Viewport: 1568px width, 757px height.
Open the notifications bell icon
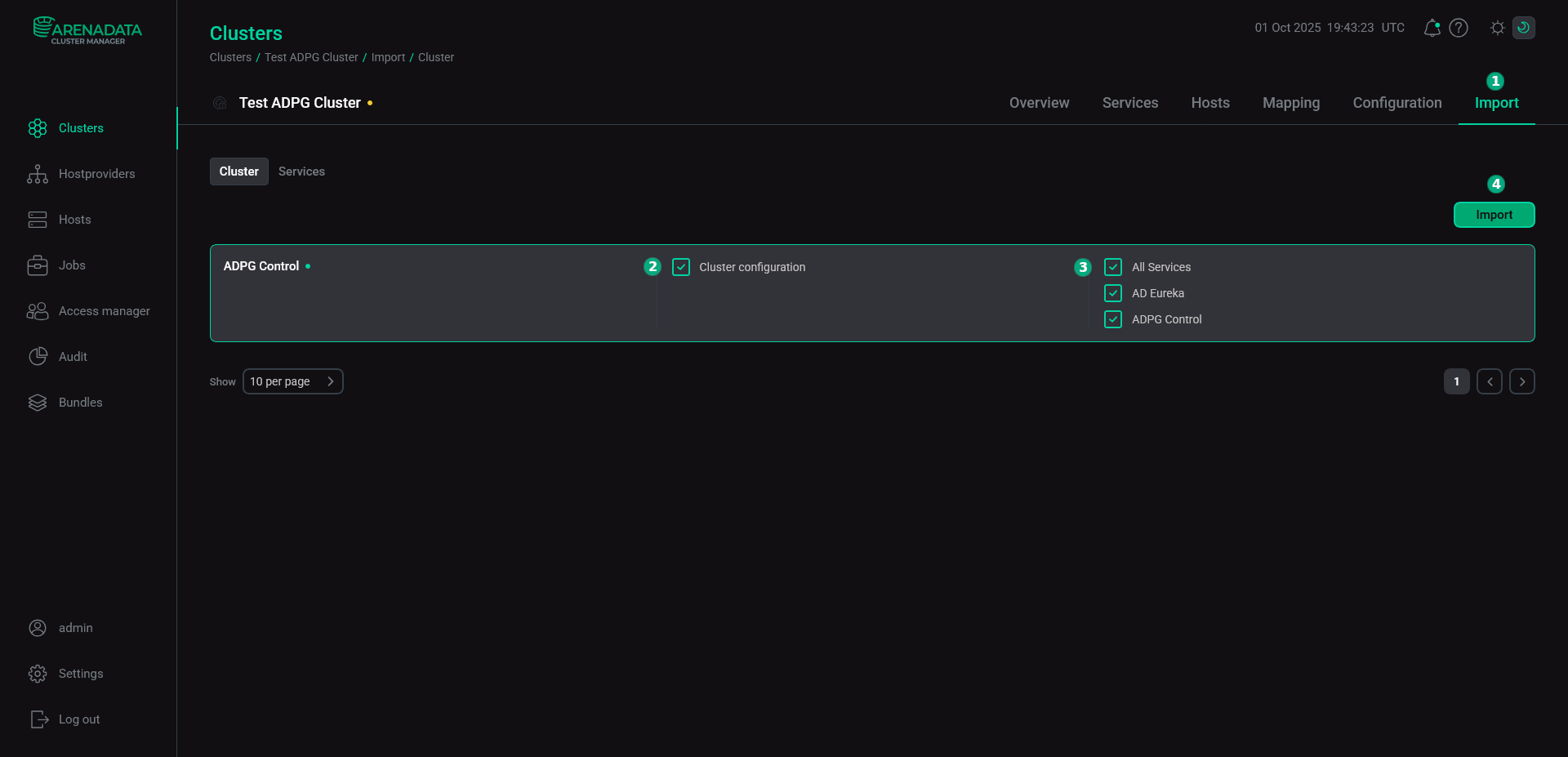(1432, 27)
